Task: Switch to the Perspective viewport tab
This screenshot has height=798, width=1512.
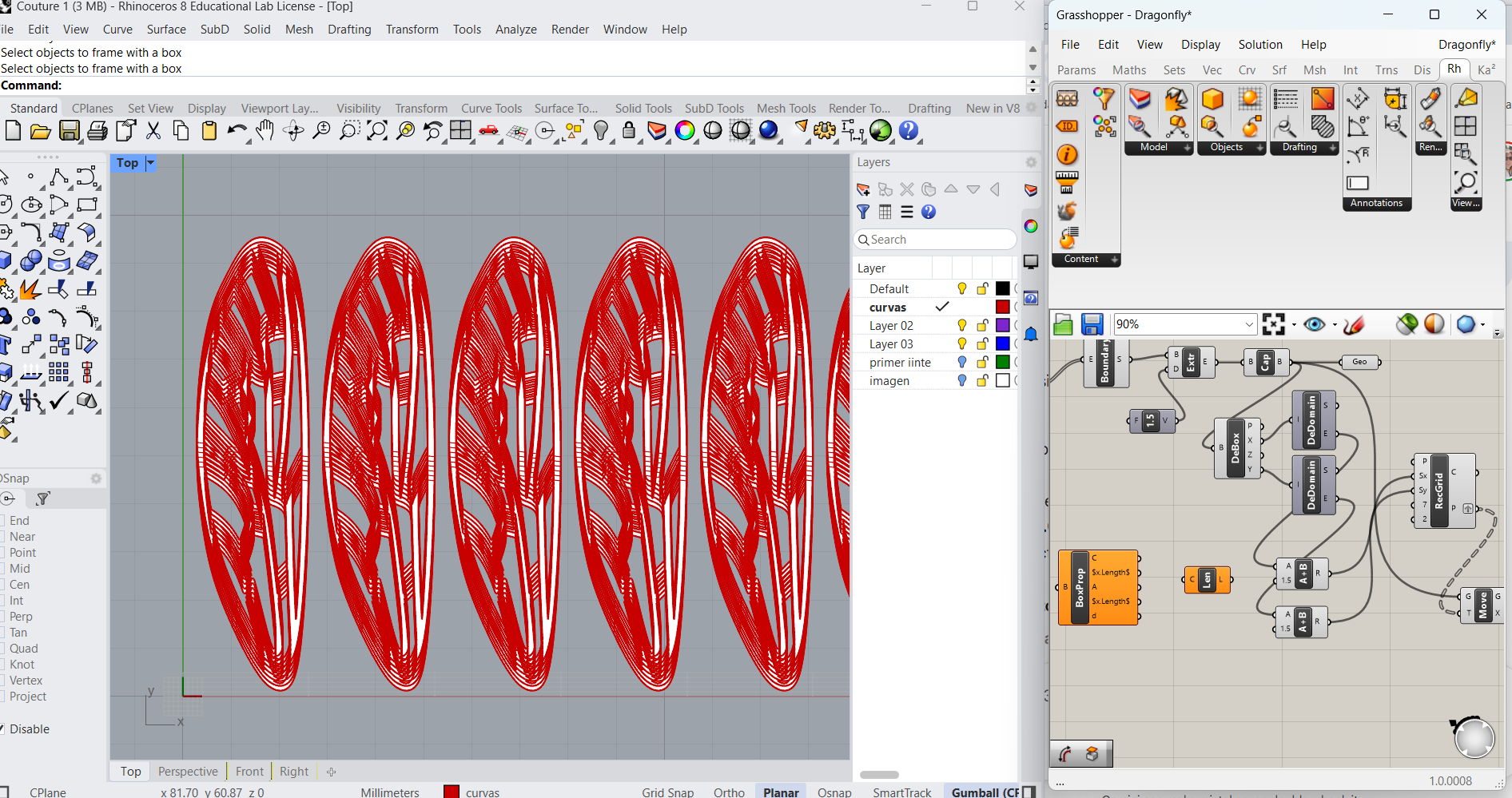Action: tap(188, 772)
